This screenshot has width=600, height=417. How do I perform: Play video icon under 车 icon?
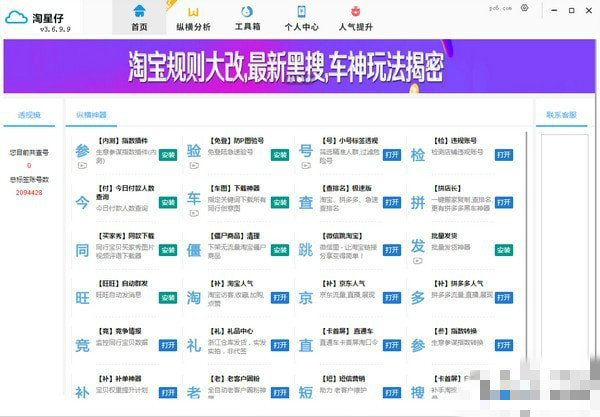pyautogui.click(x=194, y=213)
